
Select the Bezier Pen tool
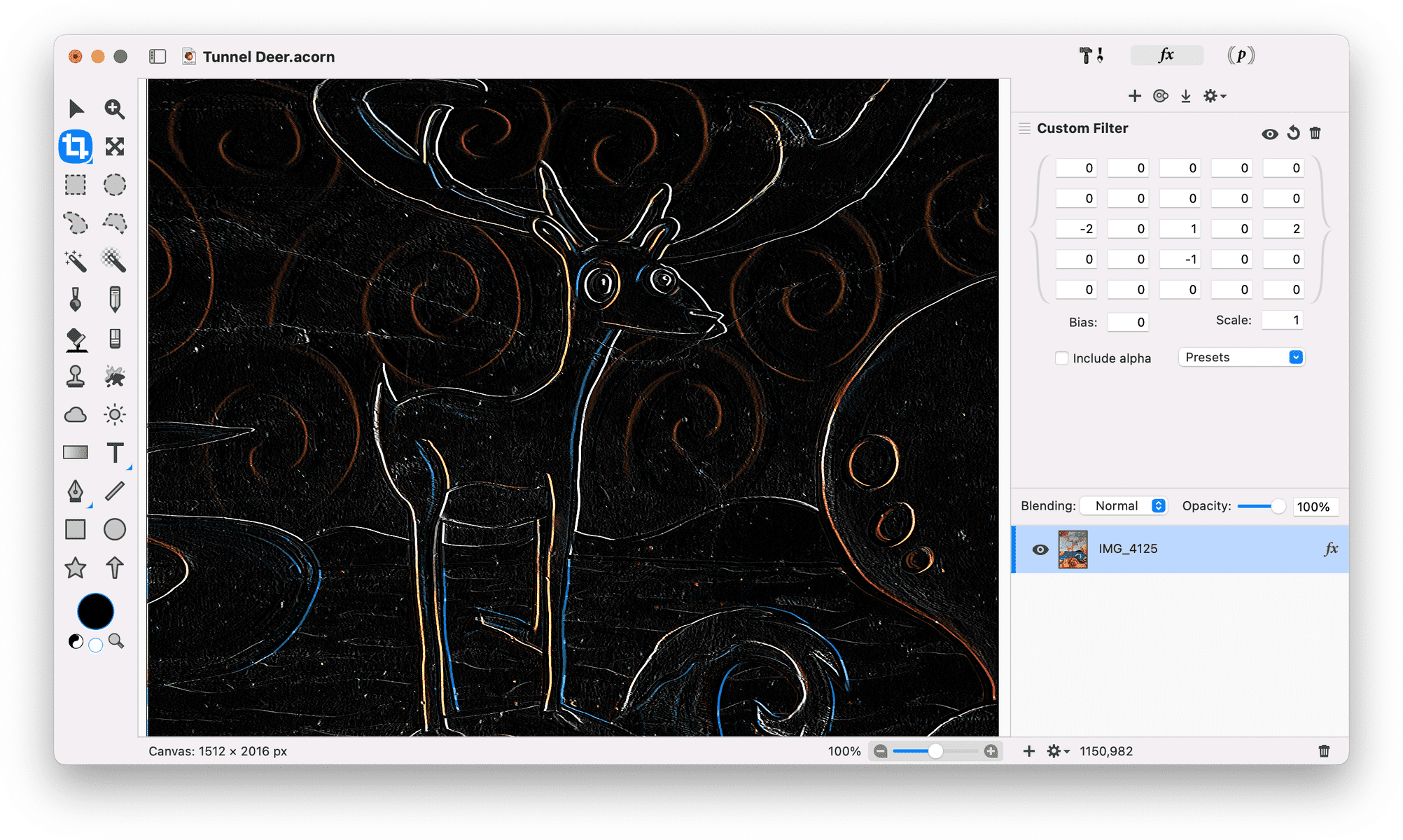(x=76, y=491)
